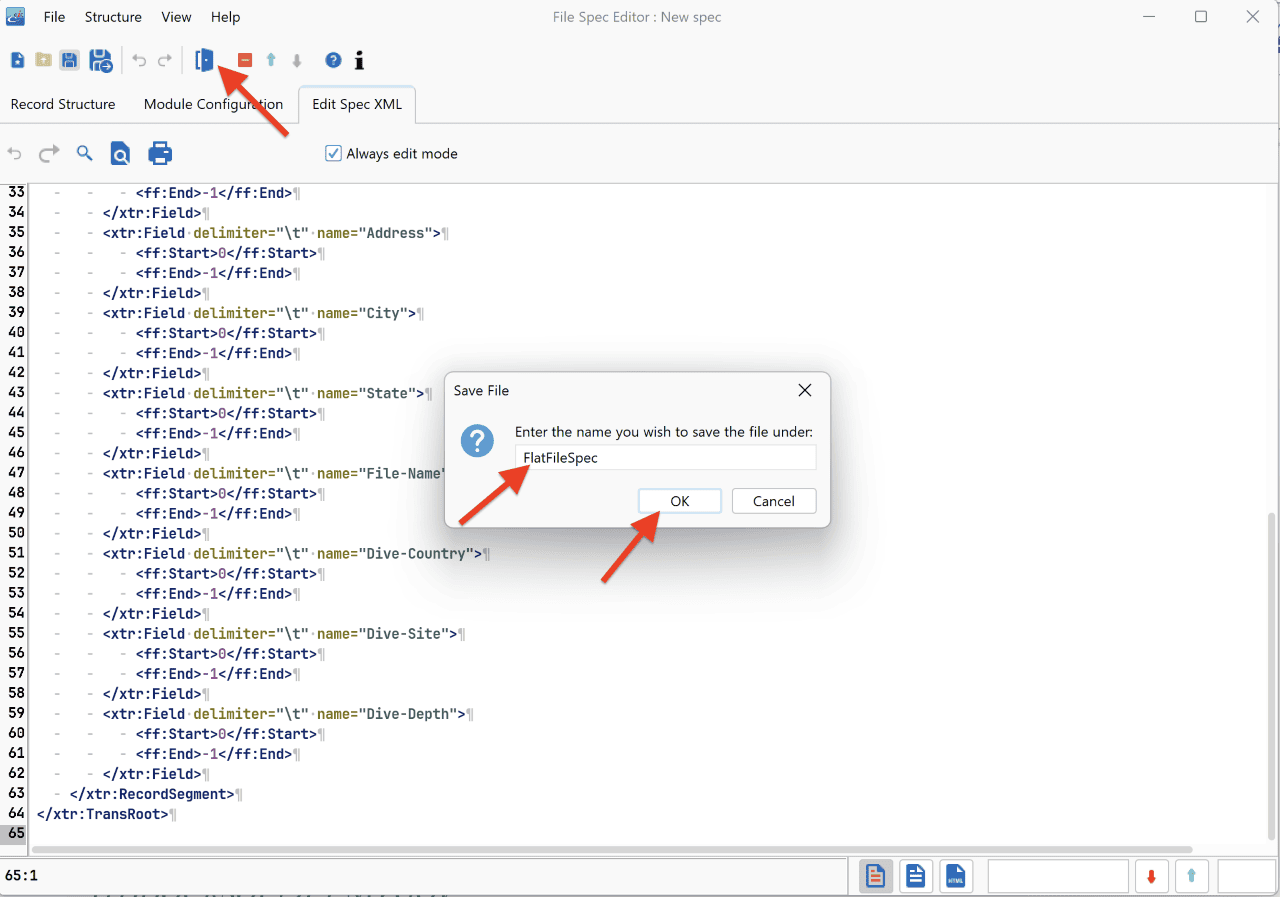Open the Structure menu

113,17
